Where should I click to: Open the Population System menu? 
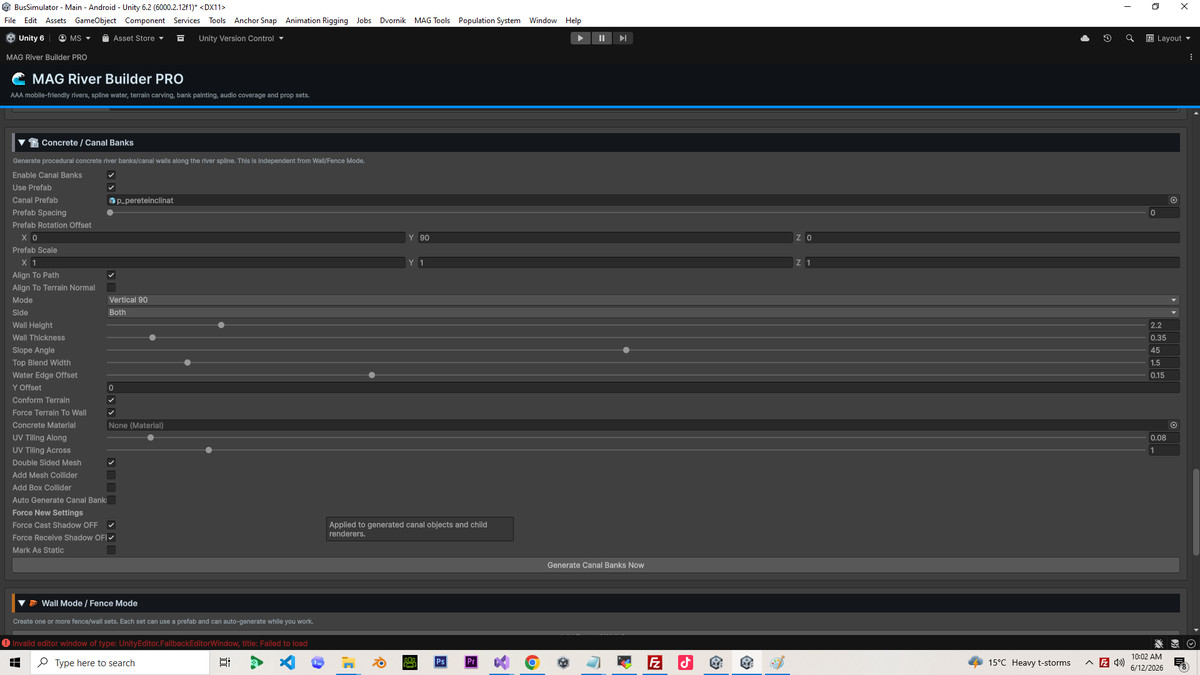click(489, 20)
